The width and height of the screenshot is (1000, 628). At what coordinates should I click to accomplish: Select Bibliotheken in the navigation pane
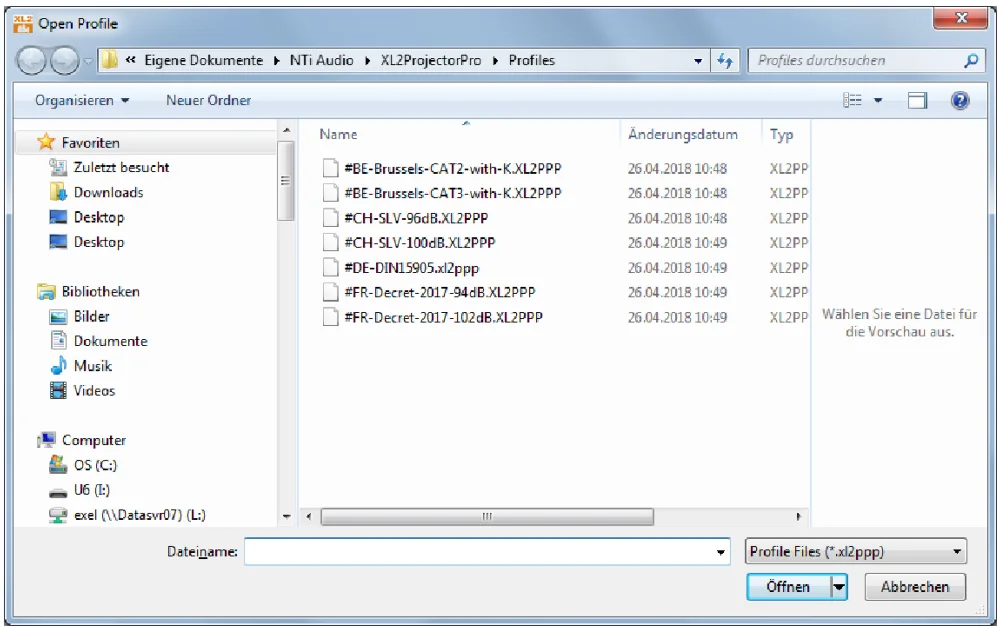[100, 291]
